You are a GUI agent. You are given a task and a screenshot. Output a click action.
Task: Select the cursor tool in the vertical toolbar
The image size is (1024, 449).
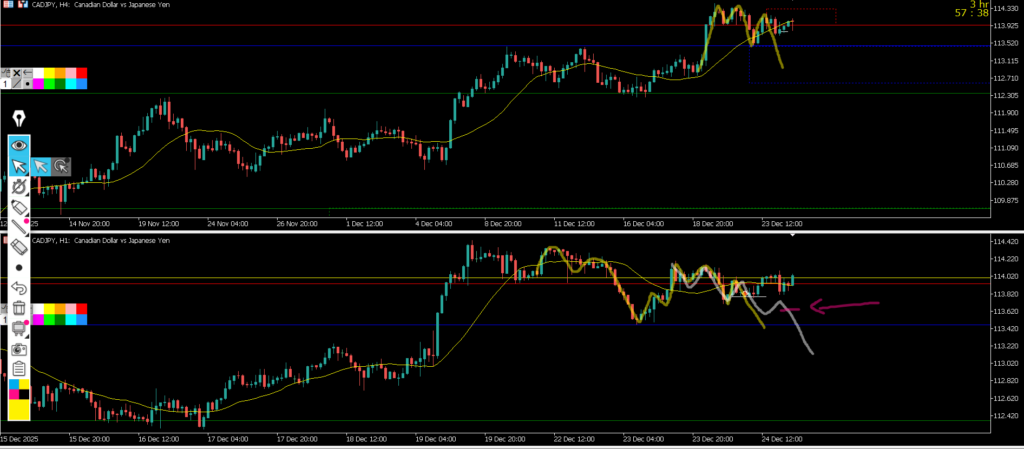[19, 166]
